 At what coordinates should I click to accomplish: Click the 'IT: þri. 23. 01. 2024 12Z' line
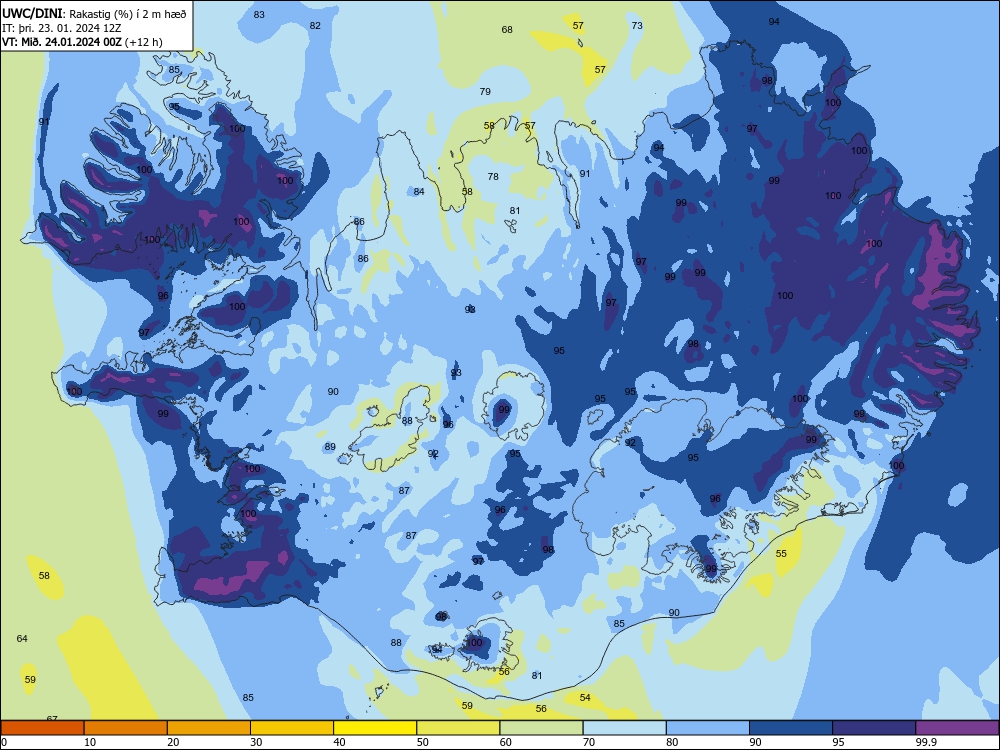point(62,28)
